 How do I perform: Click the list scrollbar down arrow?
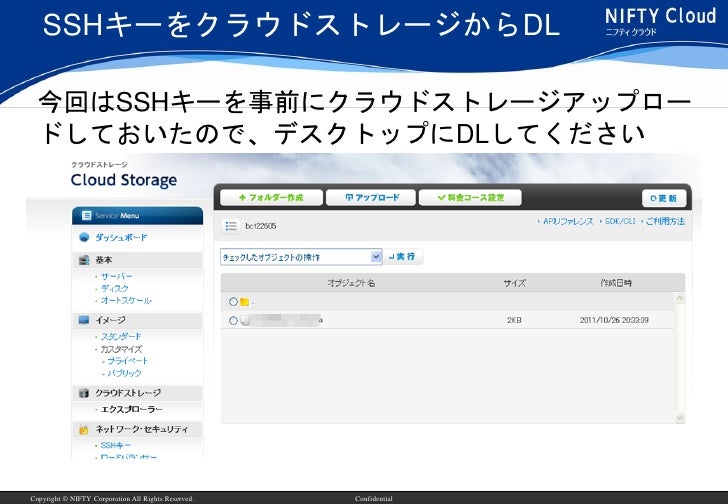680,418
